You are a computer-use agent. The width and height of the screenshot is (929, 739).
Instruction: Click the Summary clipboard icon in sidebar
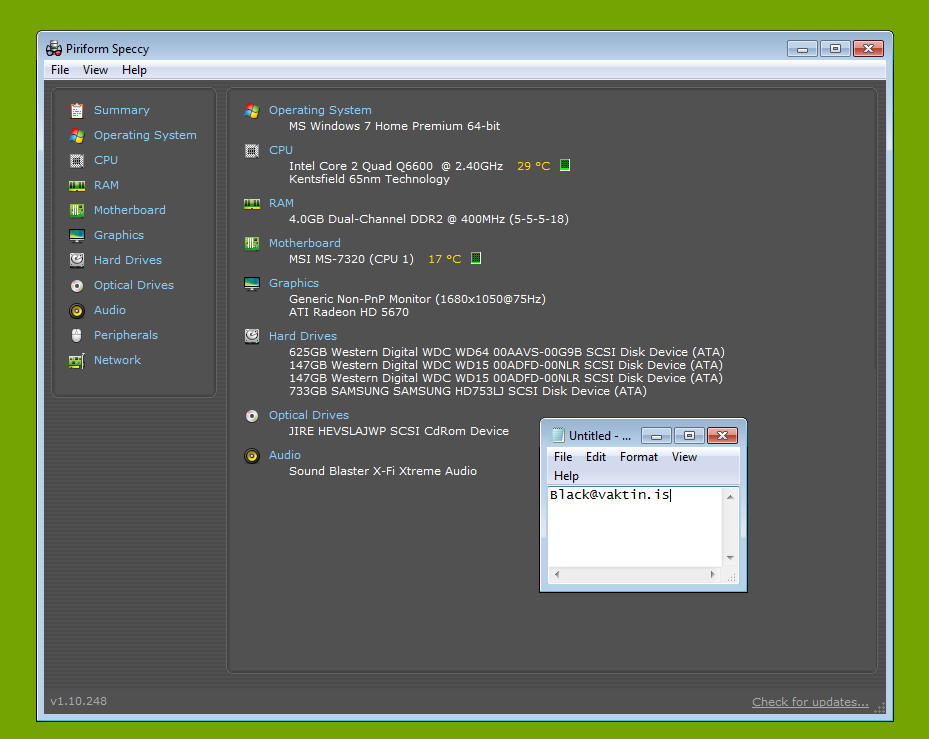click(x=77, y=110)
